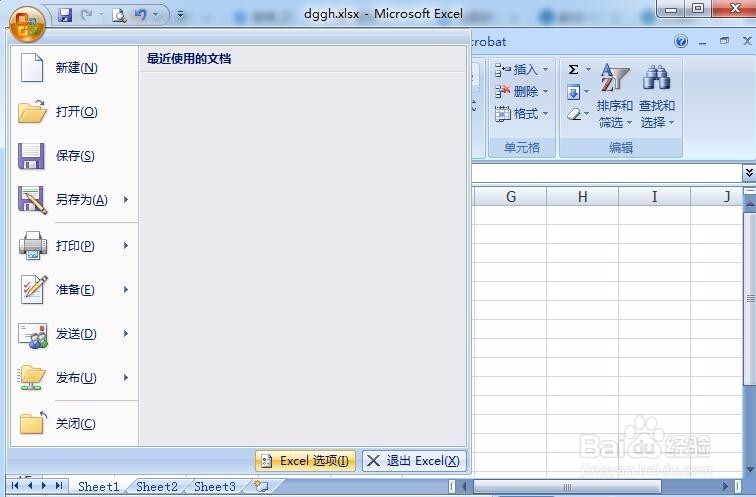Expand the formula bar chevron
Screen dimensions: 756x497
pyautogui.click(x=749, y=172)
